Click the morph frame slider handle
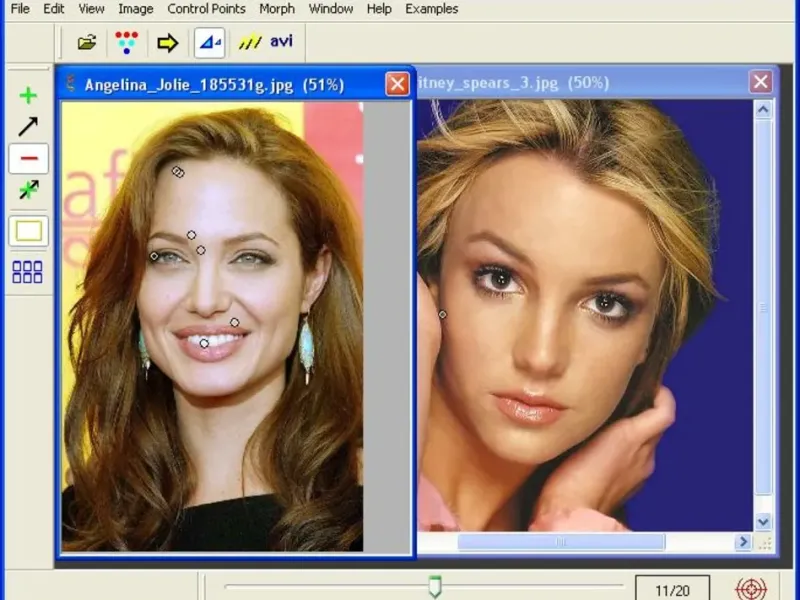The height and width of the screenshot is (600, 800). coord(435,586)
